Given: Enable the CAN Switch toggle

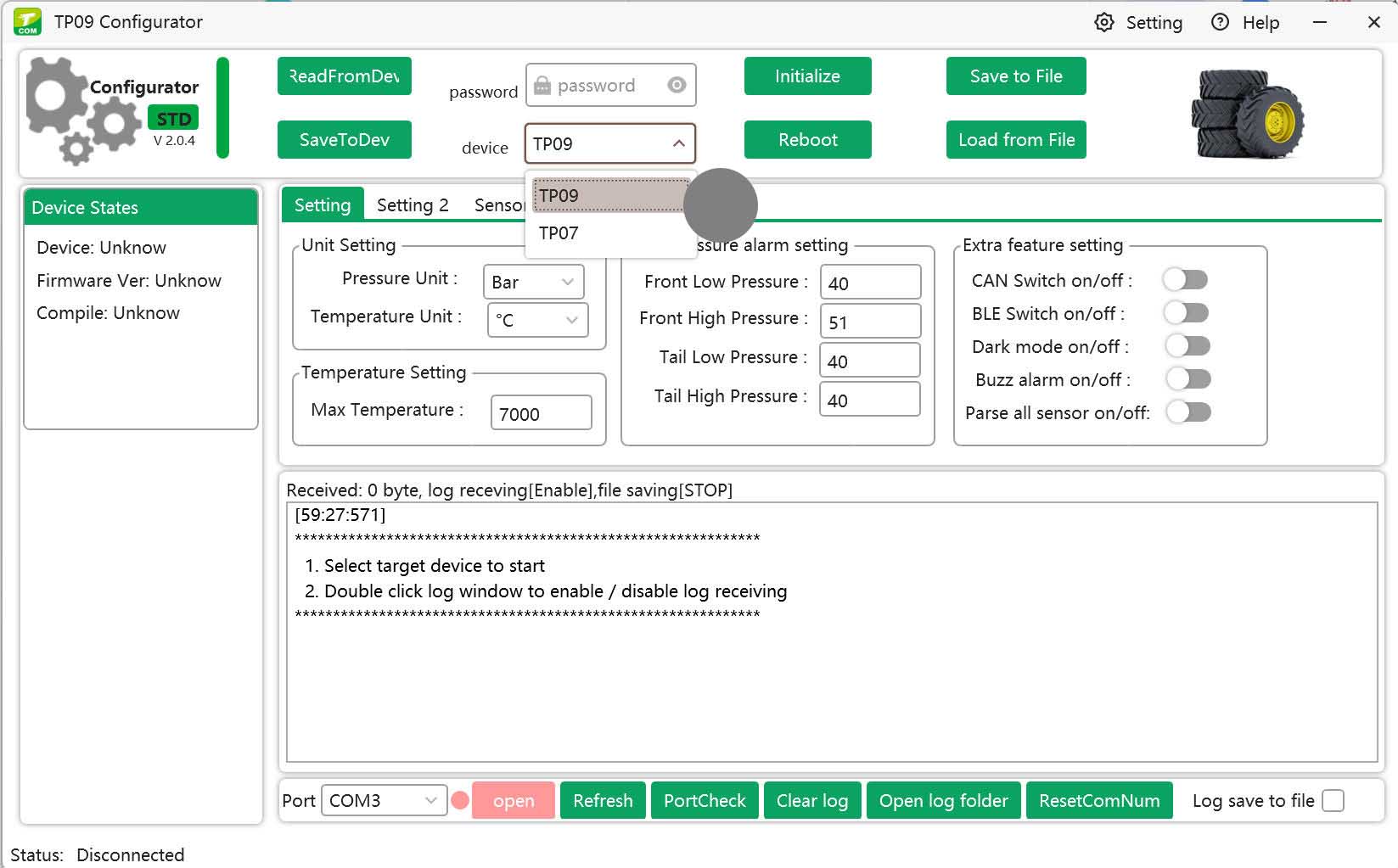Looking at the screenshot, I should (1186, 279).
